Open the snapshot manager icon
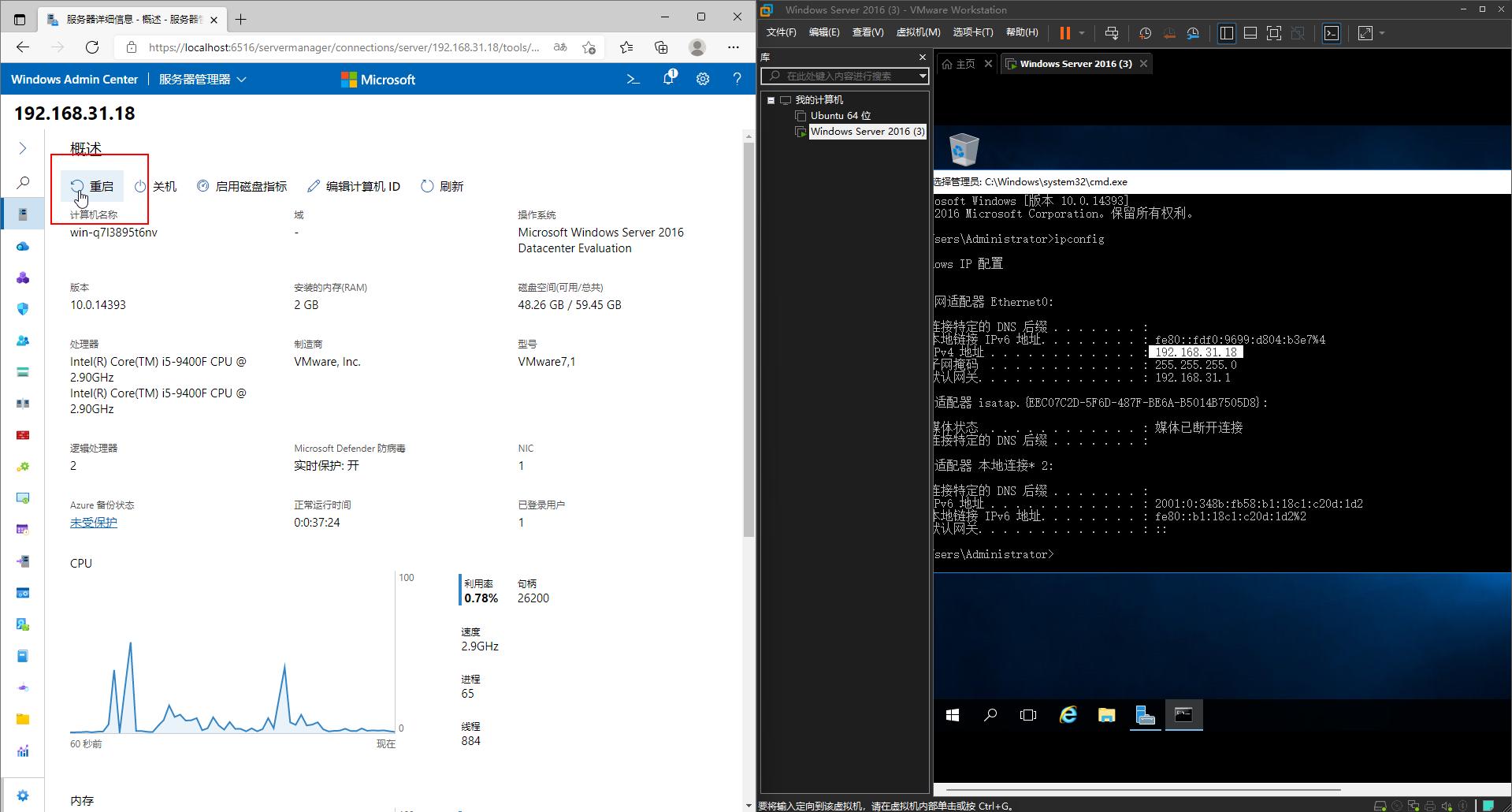This screenshot has width=1512, height=812. click(x=1193, y=33)
